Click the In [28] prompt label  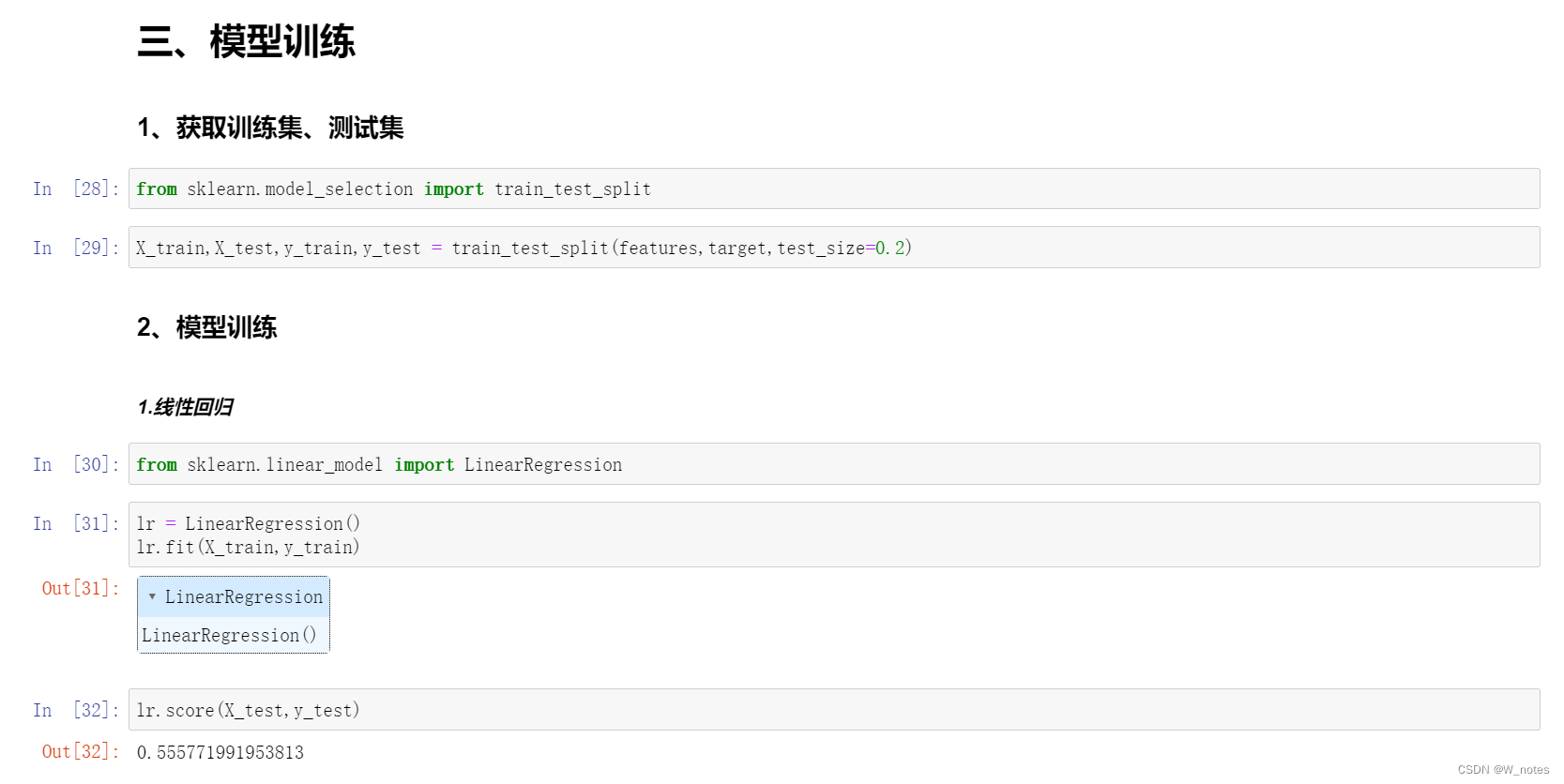(x=76, y=188)
